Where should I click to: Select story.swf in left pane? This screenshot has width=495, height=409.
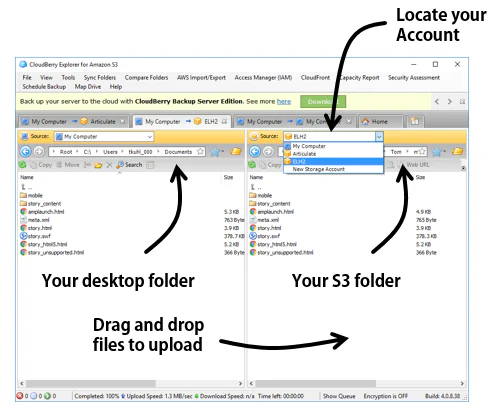coord(35,236)
